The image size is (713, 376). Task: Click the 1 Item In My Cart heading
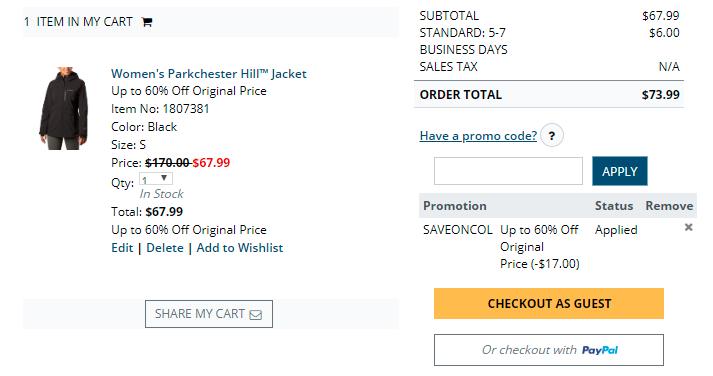pos(78,22)
